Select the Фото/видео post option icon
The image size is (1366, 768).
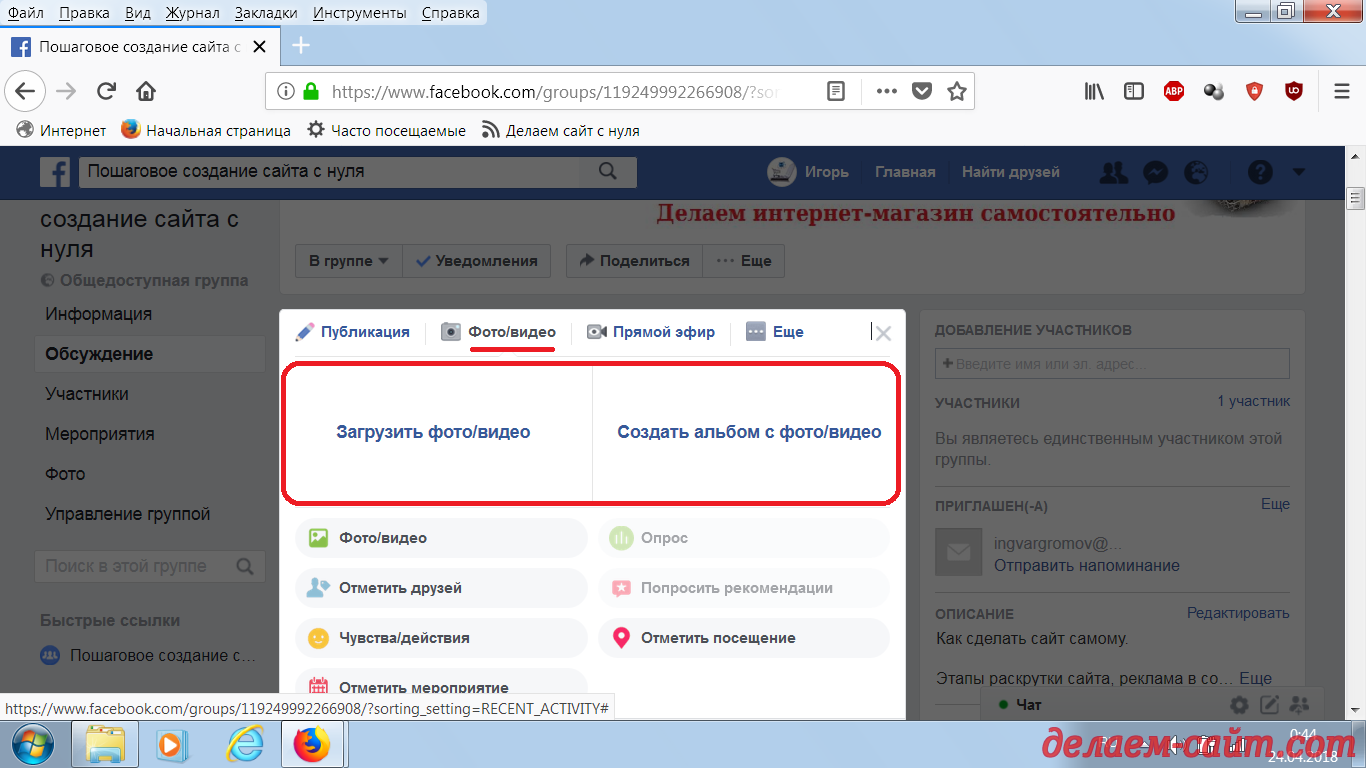pos(320,538)
